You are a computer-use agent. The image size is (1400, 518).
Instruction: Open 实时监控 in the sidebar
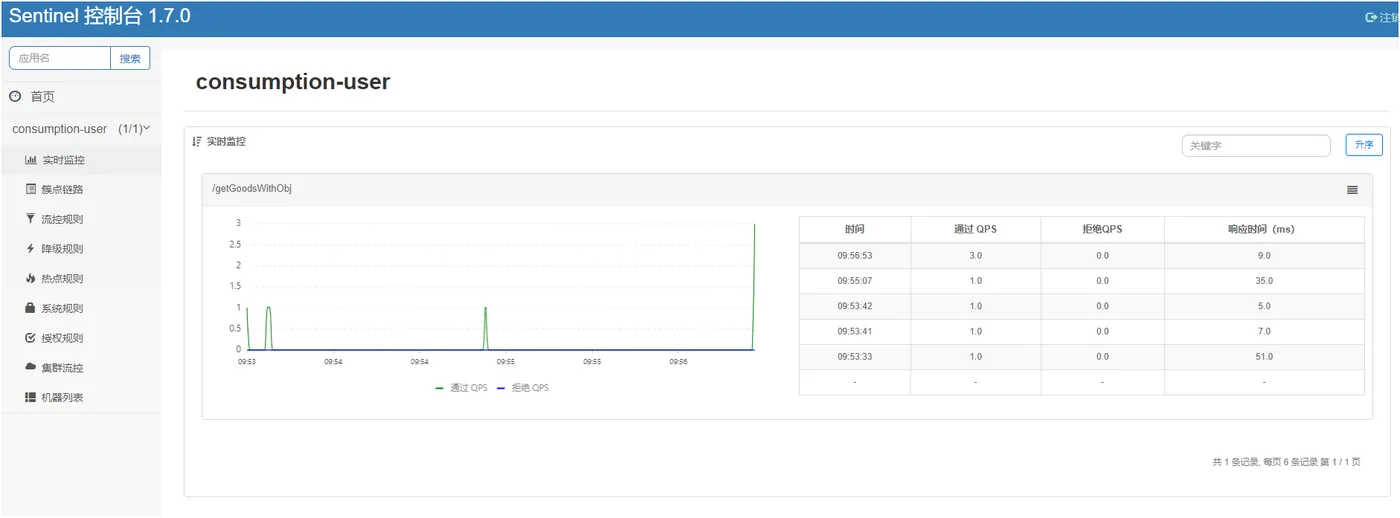80,160
